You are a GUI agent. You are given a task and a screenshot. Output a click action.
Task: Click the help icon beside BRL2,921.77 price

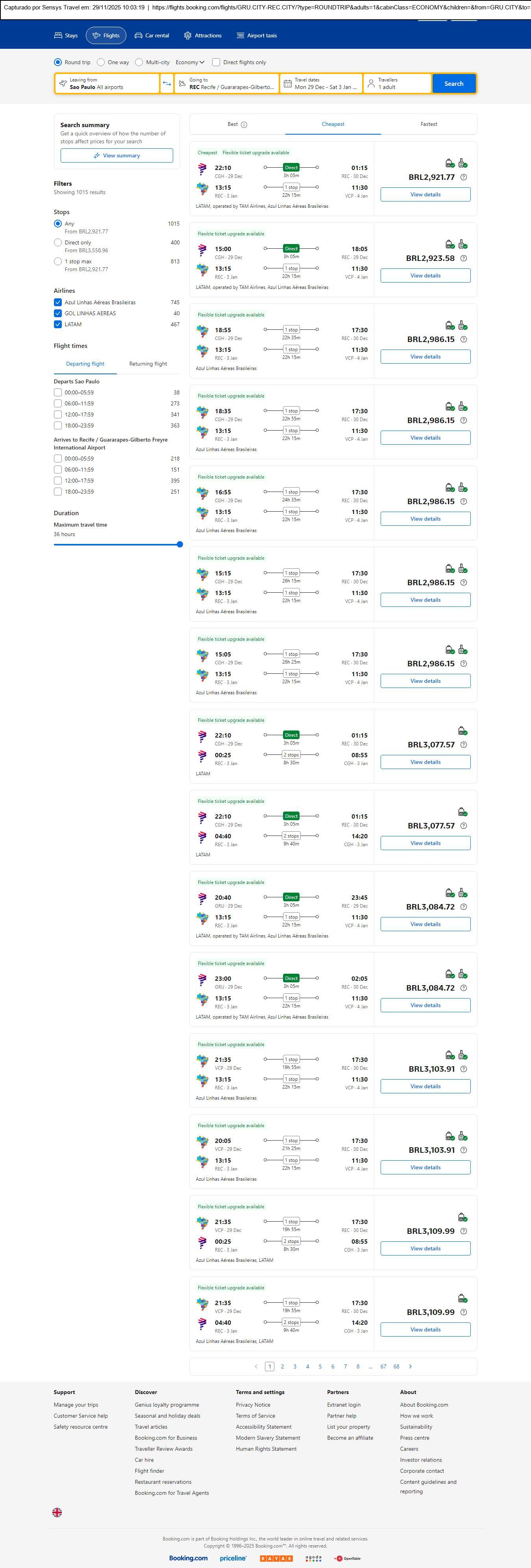[x=463, y=177]
